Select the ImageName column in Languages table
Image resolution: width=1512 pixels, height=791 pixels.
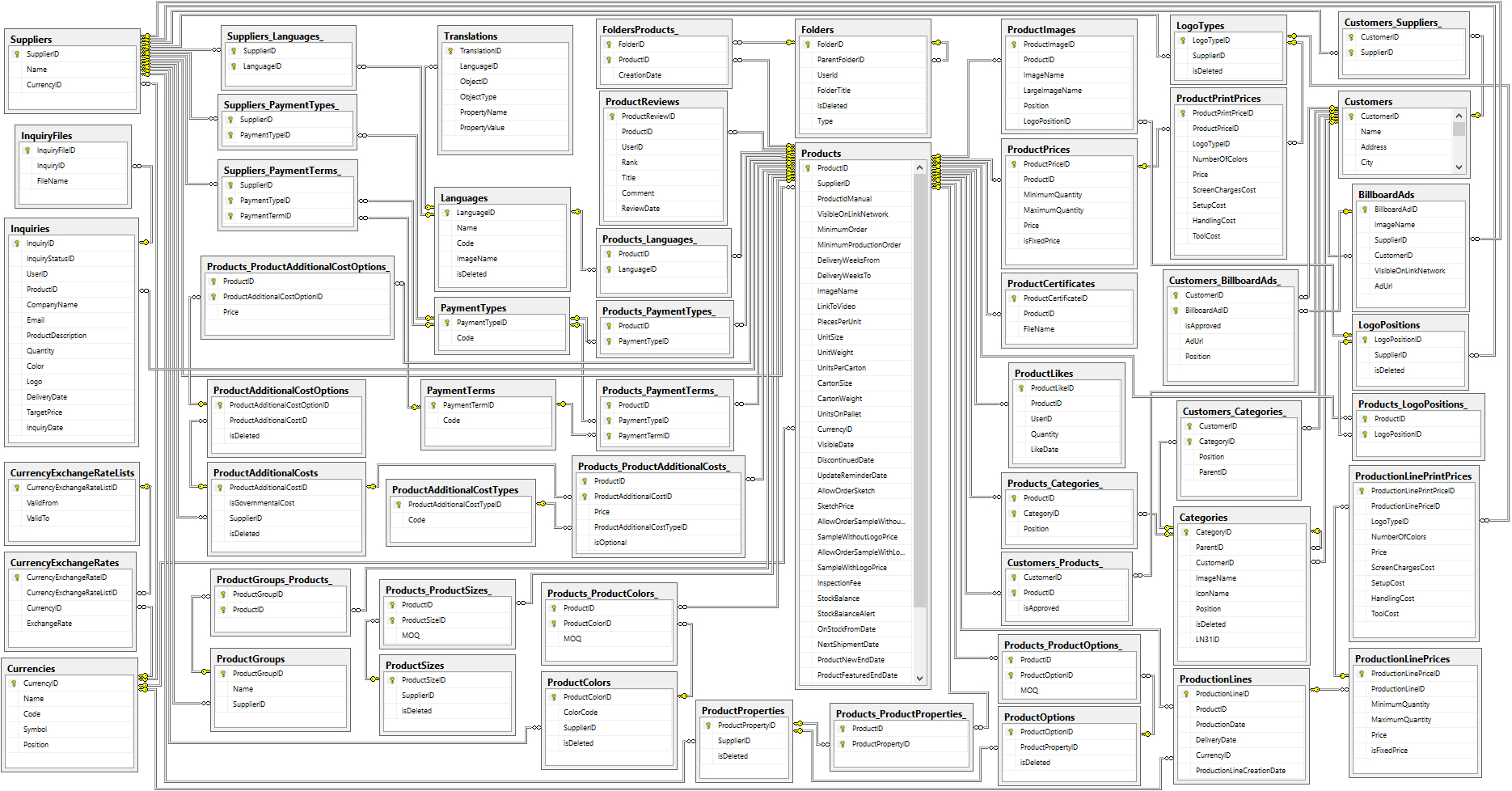click(502, 259)
